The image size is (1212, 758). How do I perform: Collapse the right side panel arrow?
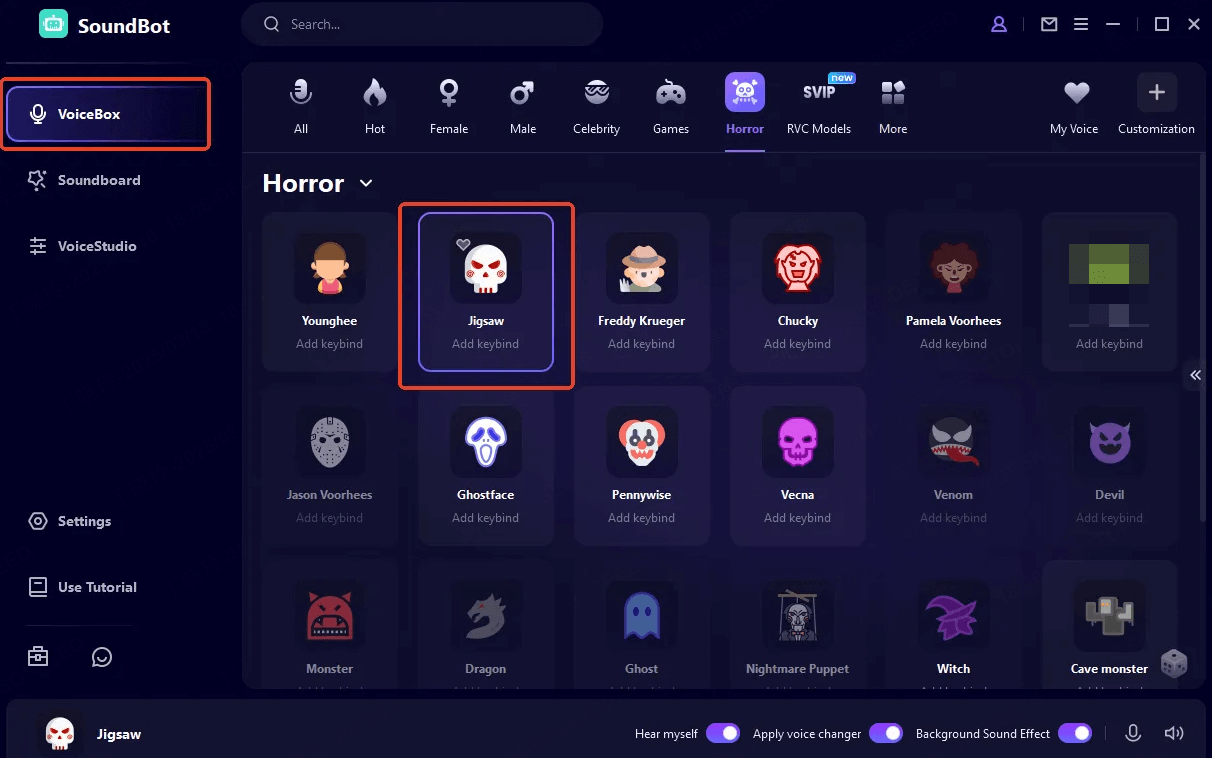point(1195,375)
